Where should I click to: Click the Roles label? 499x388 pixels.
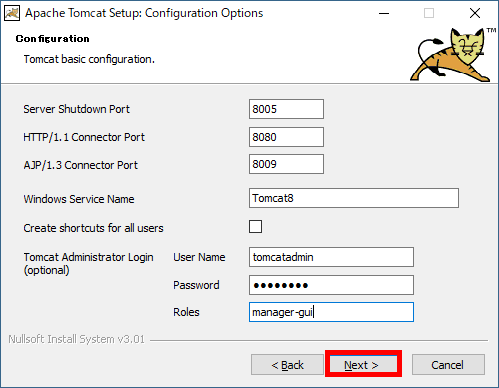tap(186, 312)
